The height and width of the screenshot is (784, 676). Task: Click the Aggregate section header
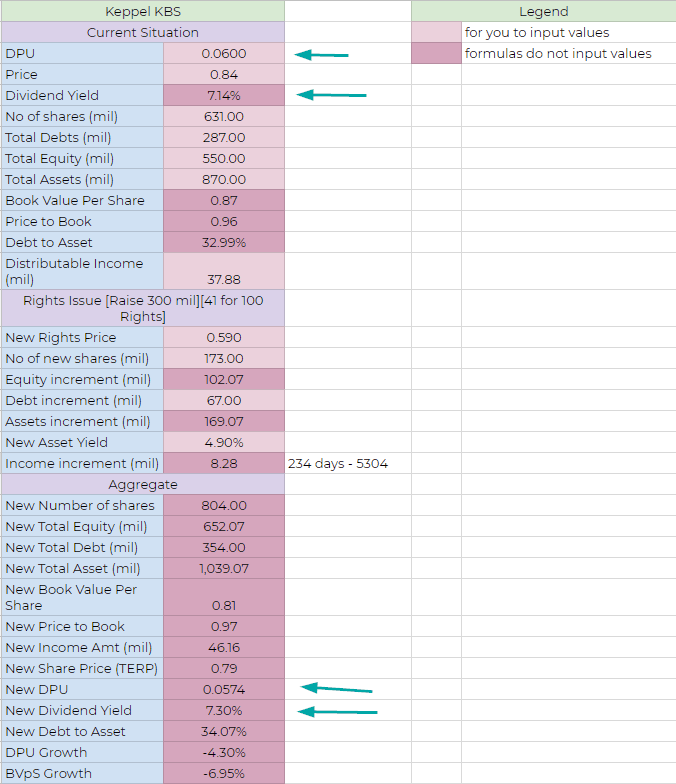point(142,485)
